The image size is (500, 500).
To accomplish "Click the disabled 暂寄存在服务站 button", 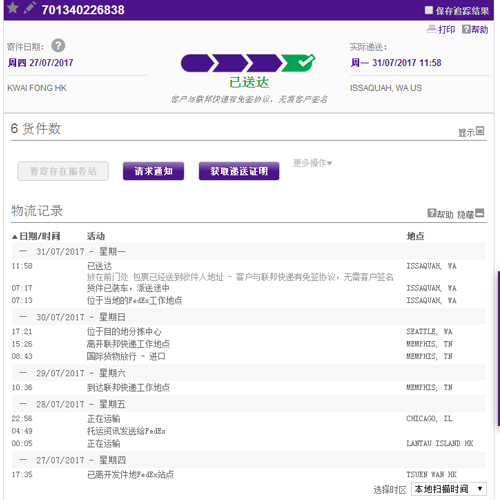I will (63, 171).
